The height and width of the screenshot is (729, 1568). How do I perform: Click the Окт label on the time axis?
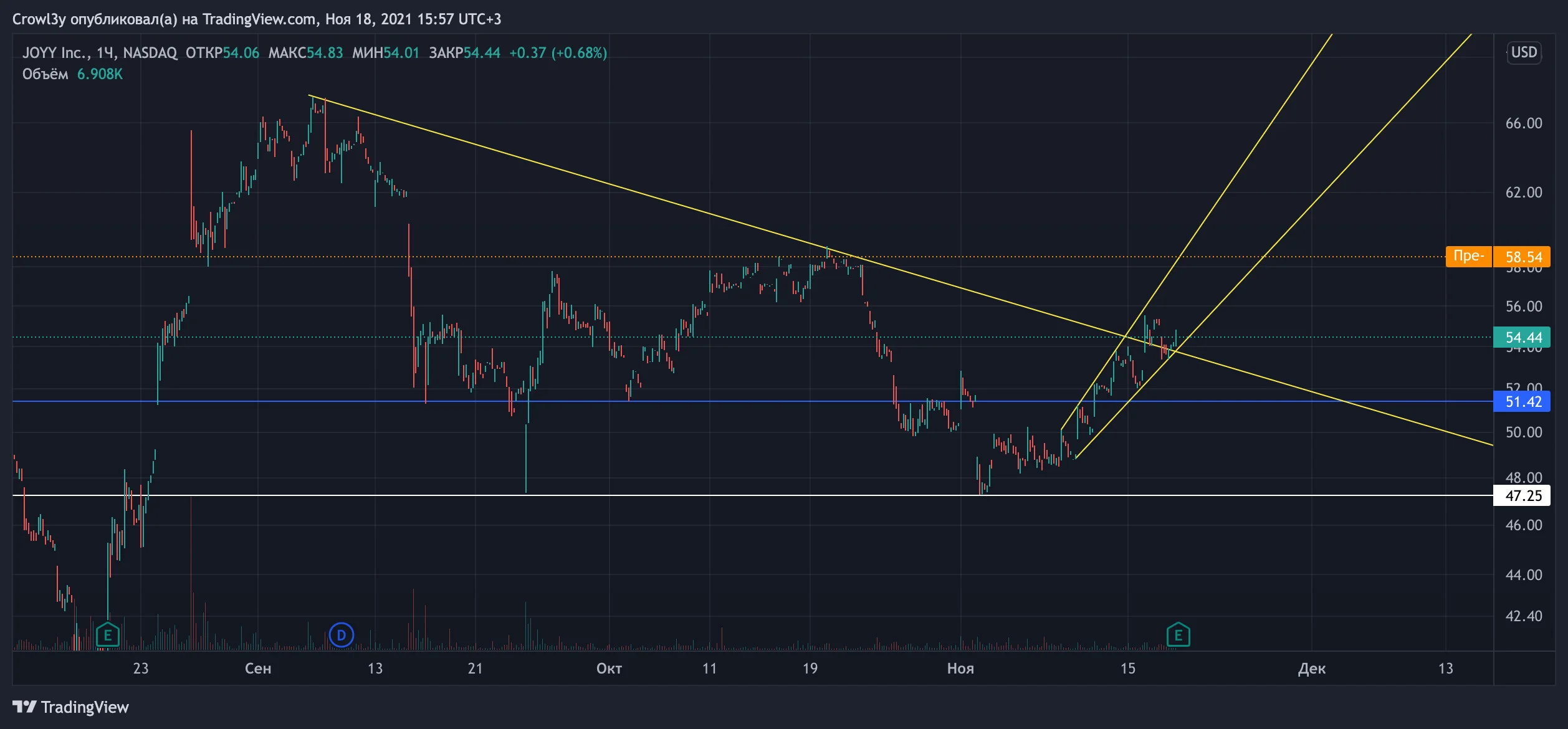point(609,669)
